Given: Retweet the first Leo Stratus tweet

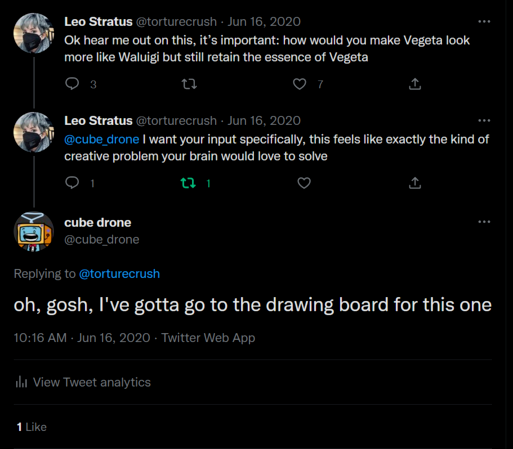Looking at the screenshot, I should tap(189, 84).
